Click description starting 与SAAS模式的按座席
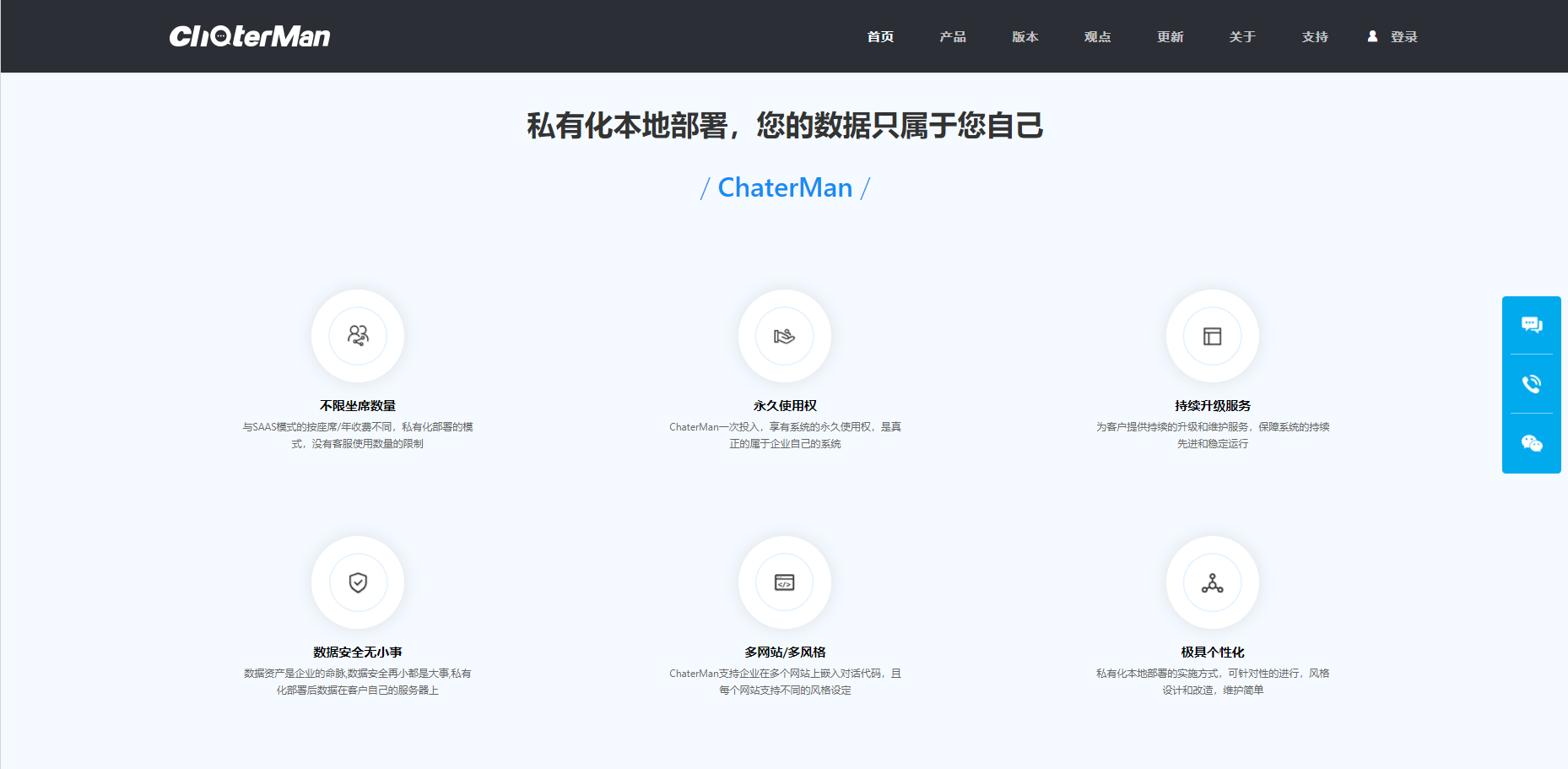 tap(358, 436)
